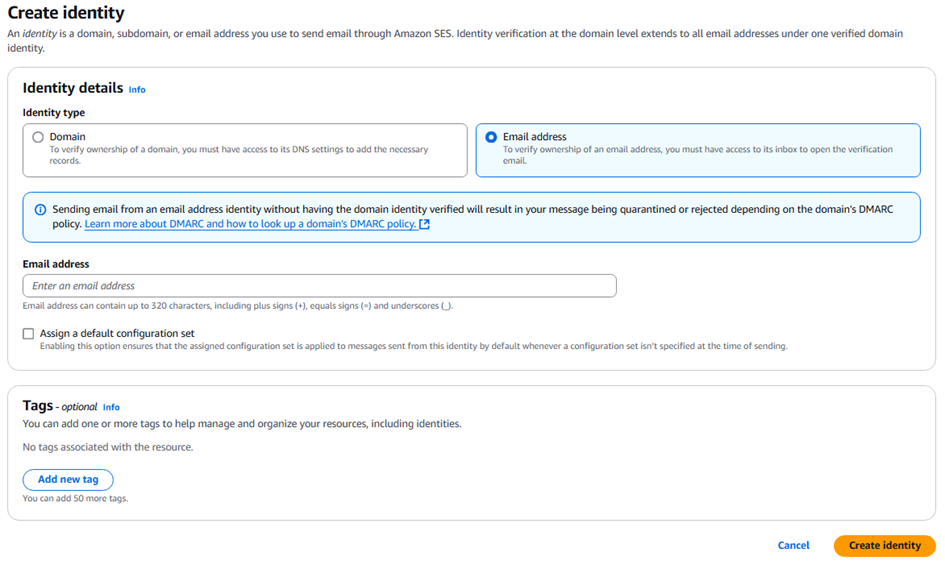Click the Domain card description about DNS settings
Image resolution: width=945 pixels, height=565 pixels.
pyautogui.click(x=239, y=154)
